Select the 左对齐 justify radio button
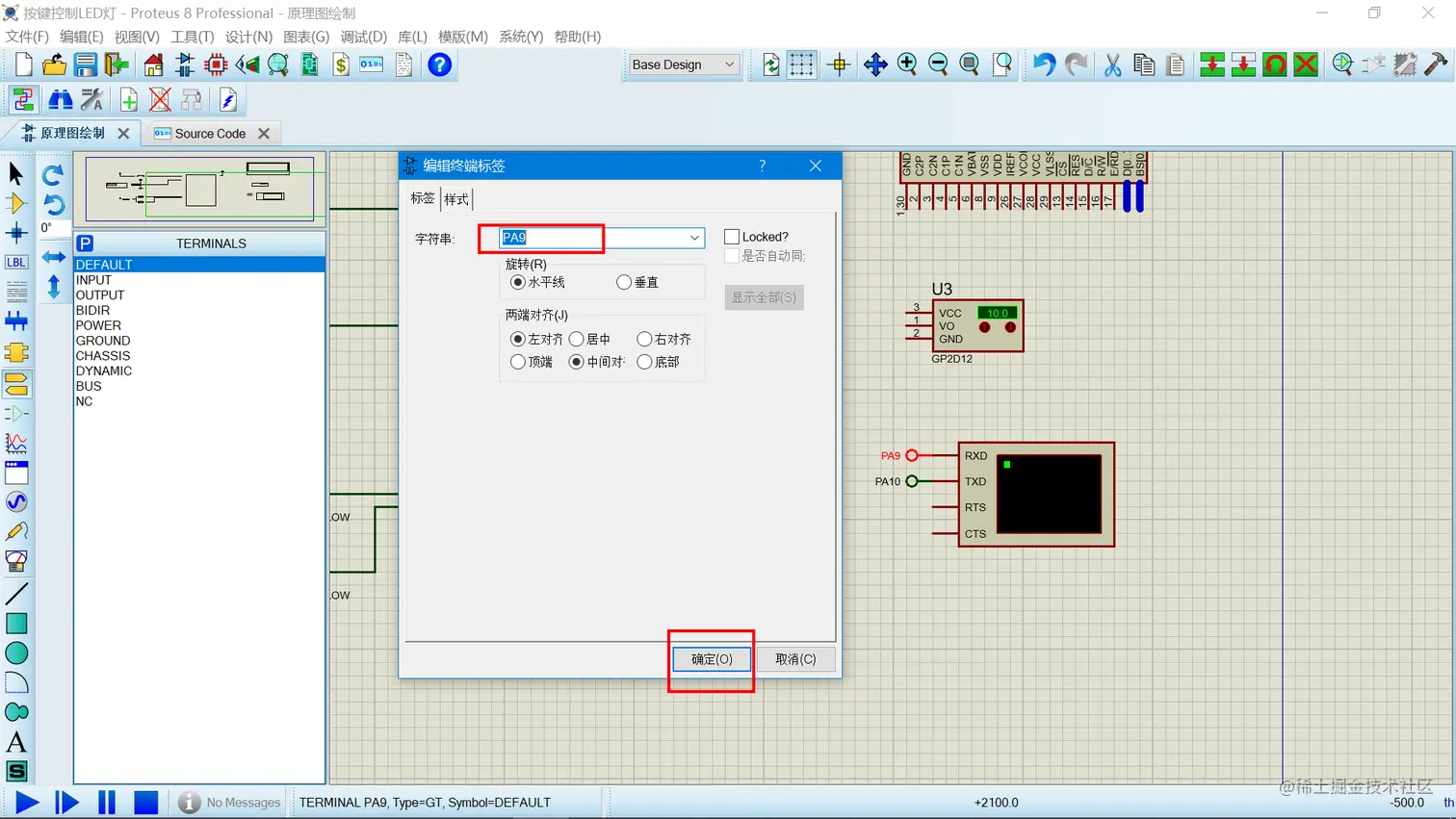Image resolution: width=1456 pixels, height=819 pixels. pos(518,339)
